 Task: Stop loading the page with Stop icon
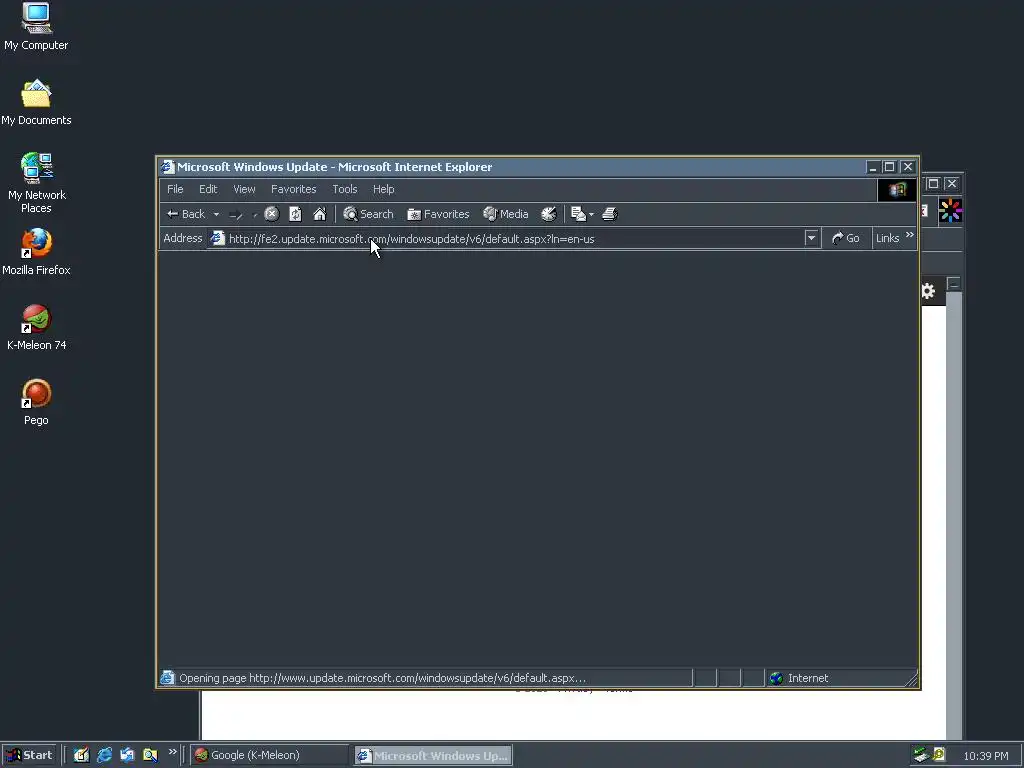coord(272,214)
